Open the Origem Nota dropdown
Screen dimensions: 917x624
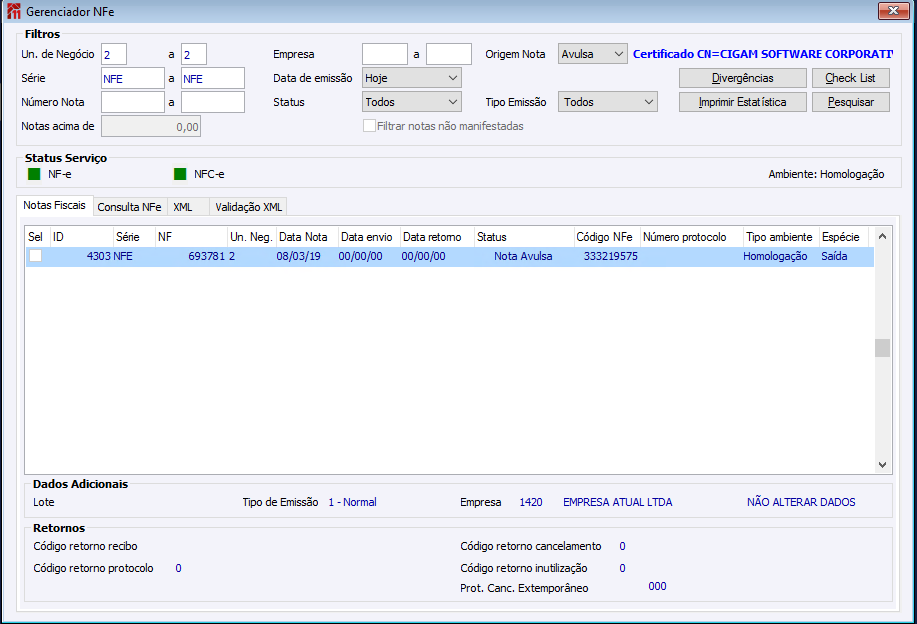click(x=592, y=54)
